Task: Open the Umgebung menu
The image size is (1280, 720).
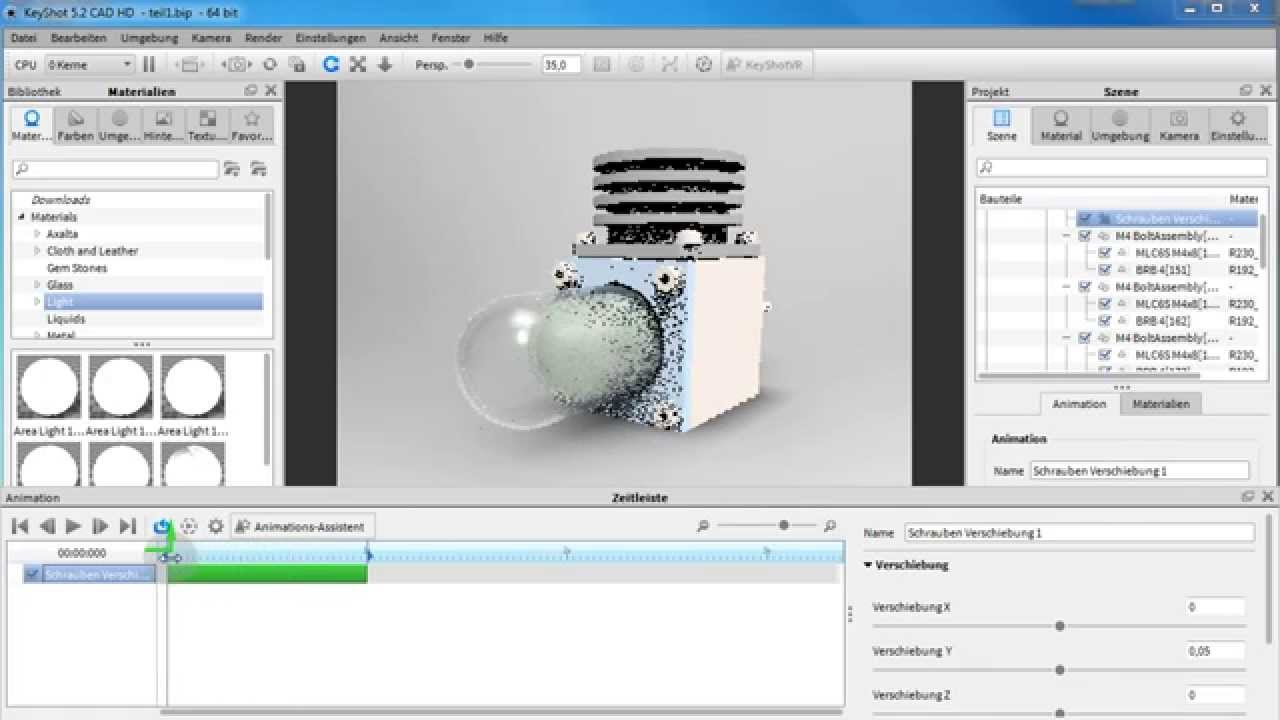Action: tap(149, 38)
